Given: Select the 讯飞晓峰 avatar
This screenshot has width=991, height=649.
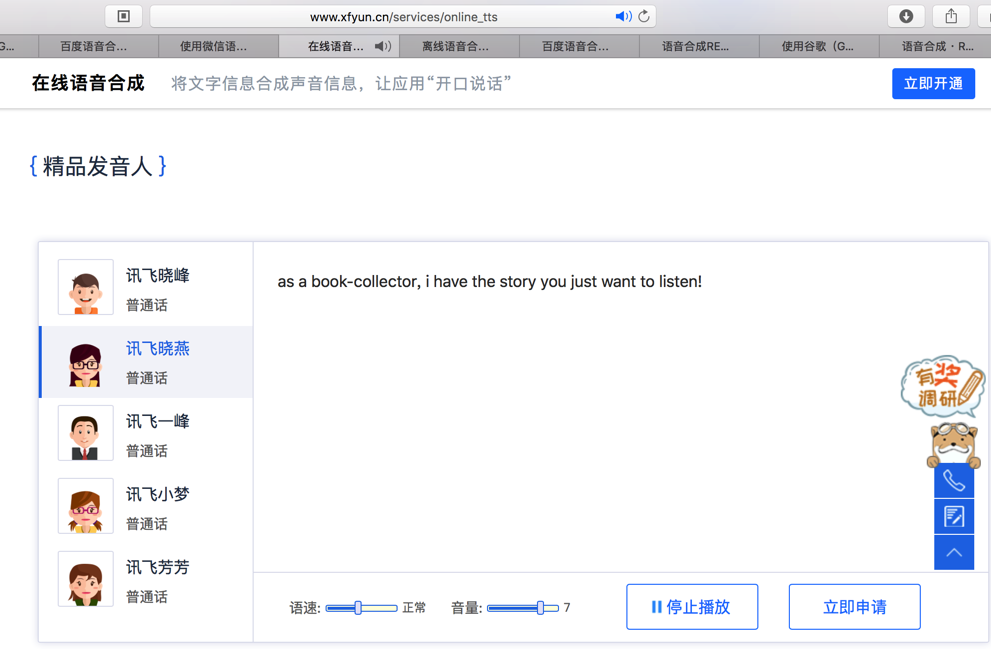Looking at the screenshot, I should pyautogui.click(x=85, y=287).
